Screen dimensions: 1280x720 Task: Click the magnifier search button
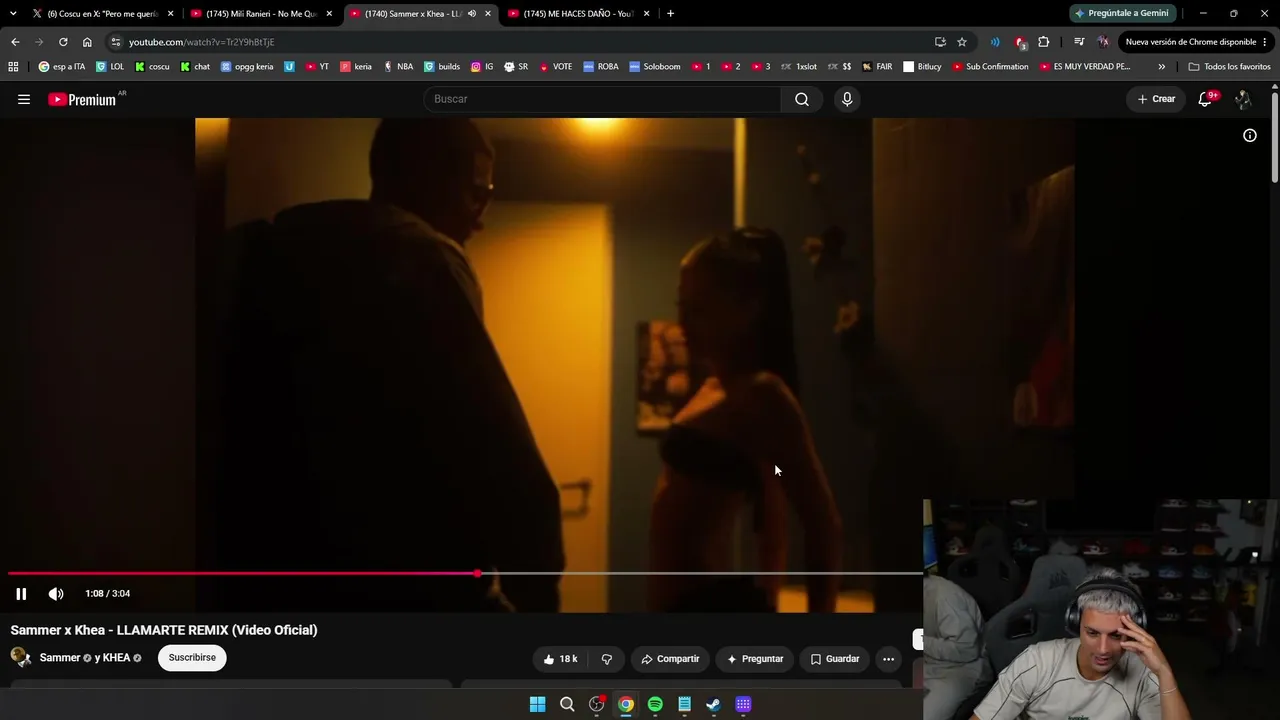tap(802, 99)
